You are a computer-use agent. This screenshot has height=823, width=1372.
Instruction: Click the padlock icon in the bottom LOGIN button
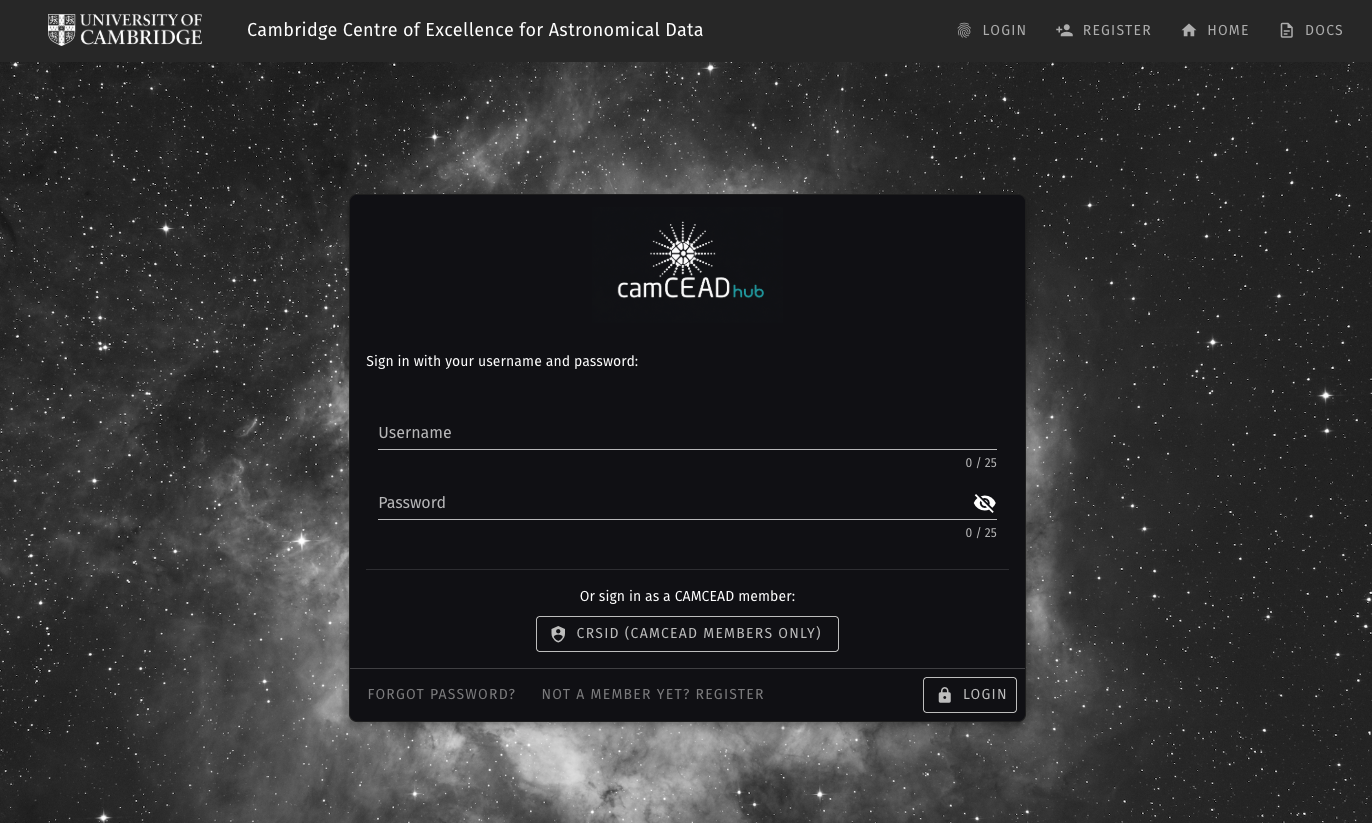[x=944, y=695]
